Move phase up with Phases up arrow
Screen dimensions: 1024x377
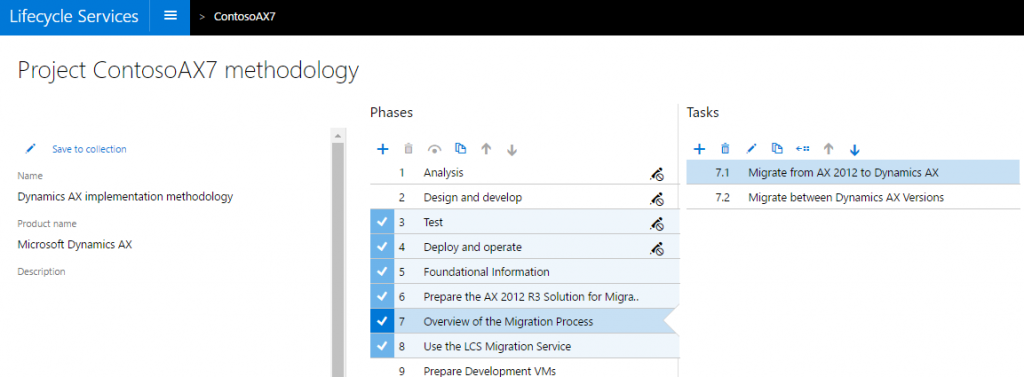point(486,149)
